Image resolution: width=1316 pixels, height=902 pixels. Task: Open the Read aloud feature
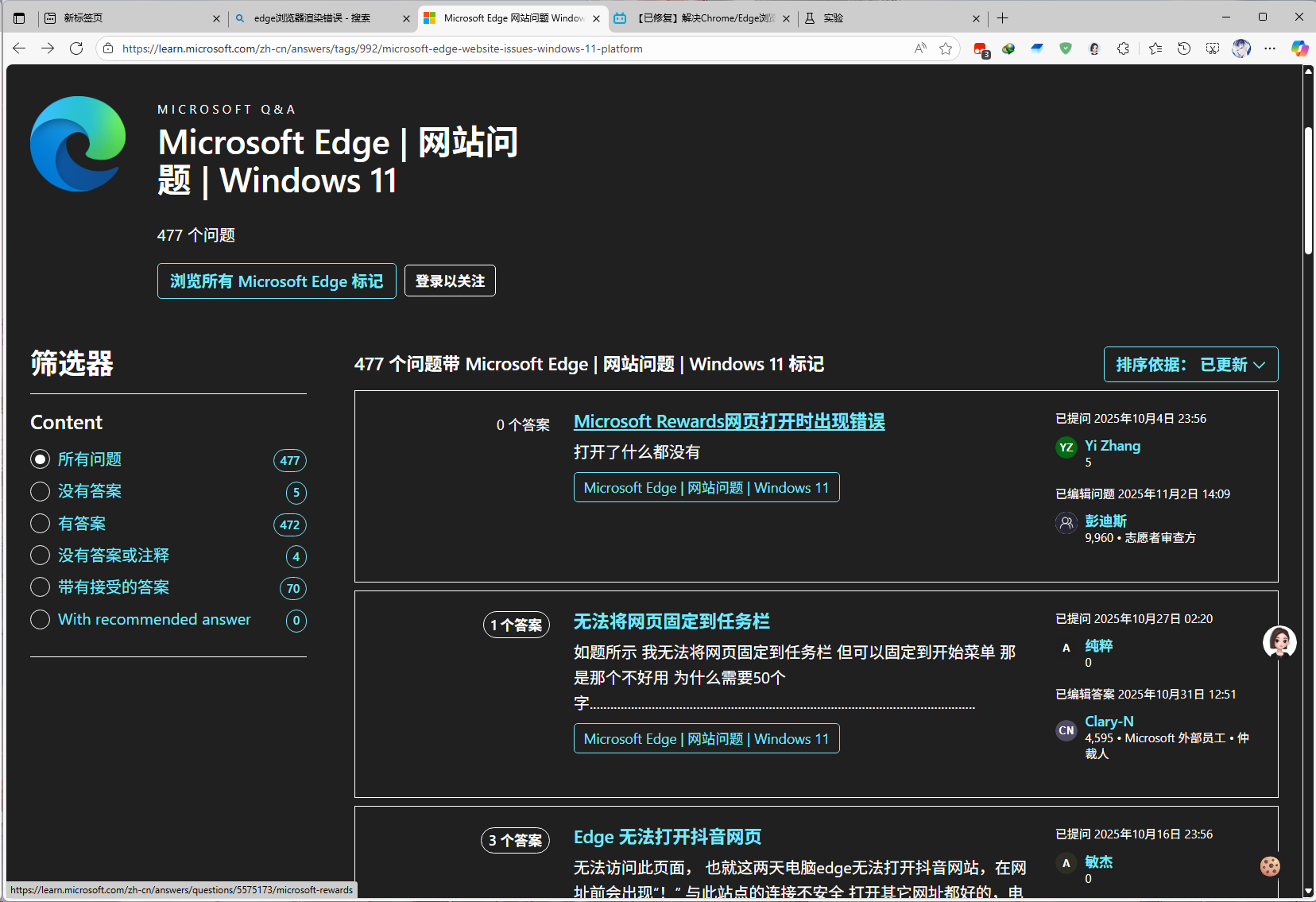point(920,48)
